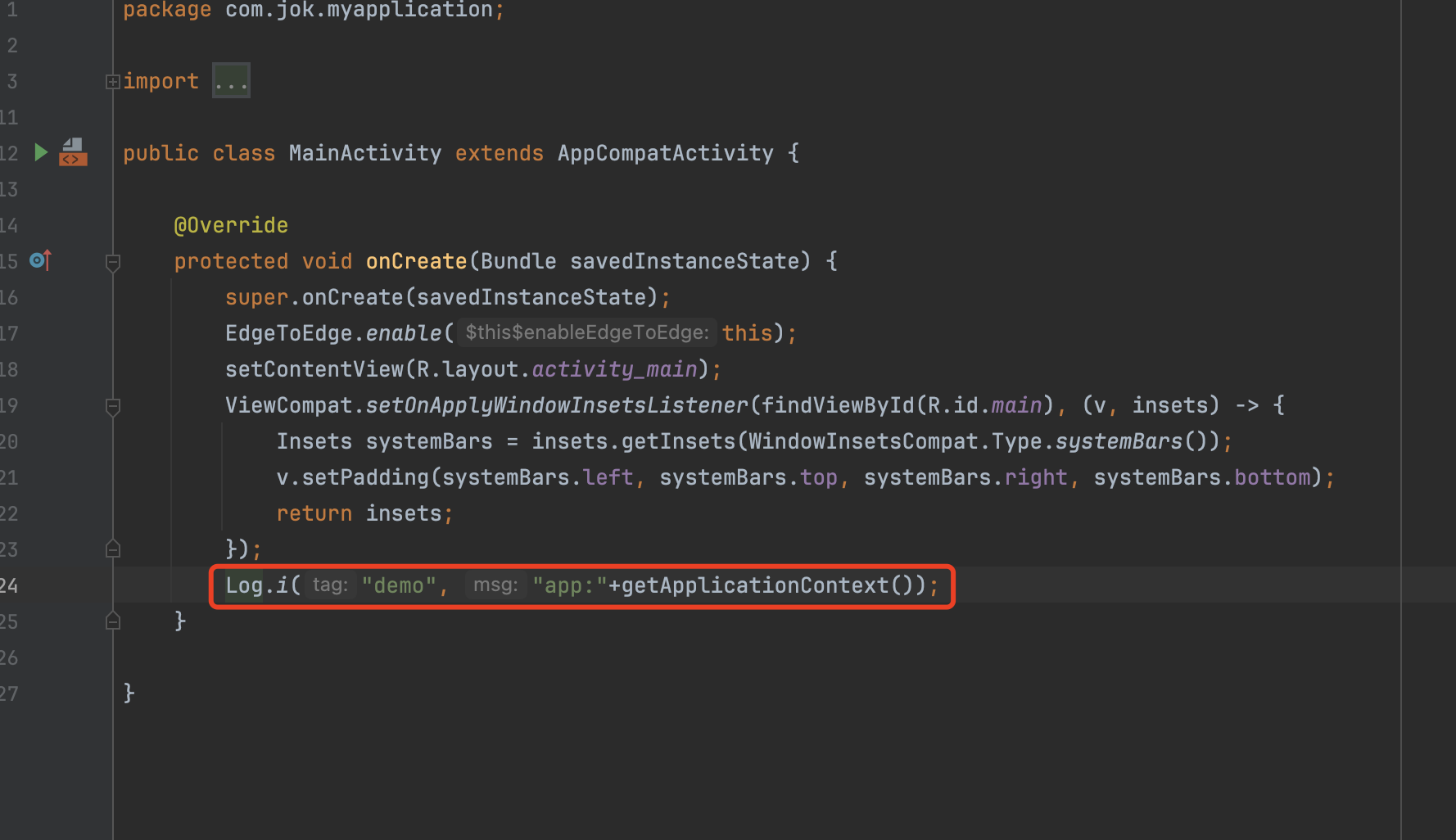
Task: Expand the folded import block
Action: click(x=113, y=81)
